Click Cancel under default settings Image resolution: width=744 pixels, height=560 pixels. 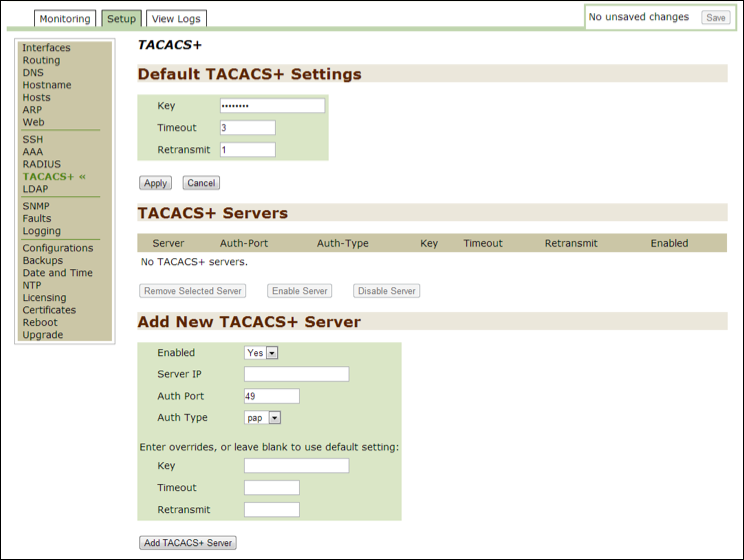tap(201, 183)
